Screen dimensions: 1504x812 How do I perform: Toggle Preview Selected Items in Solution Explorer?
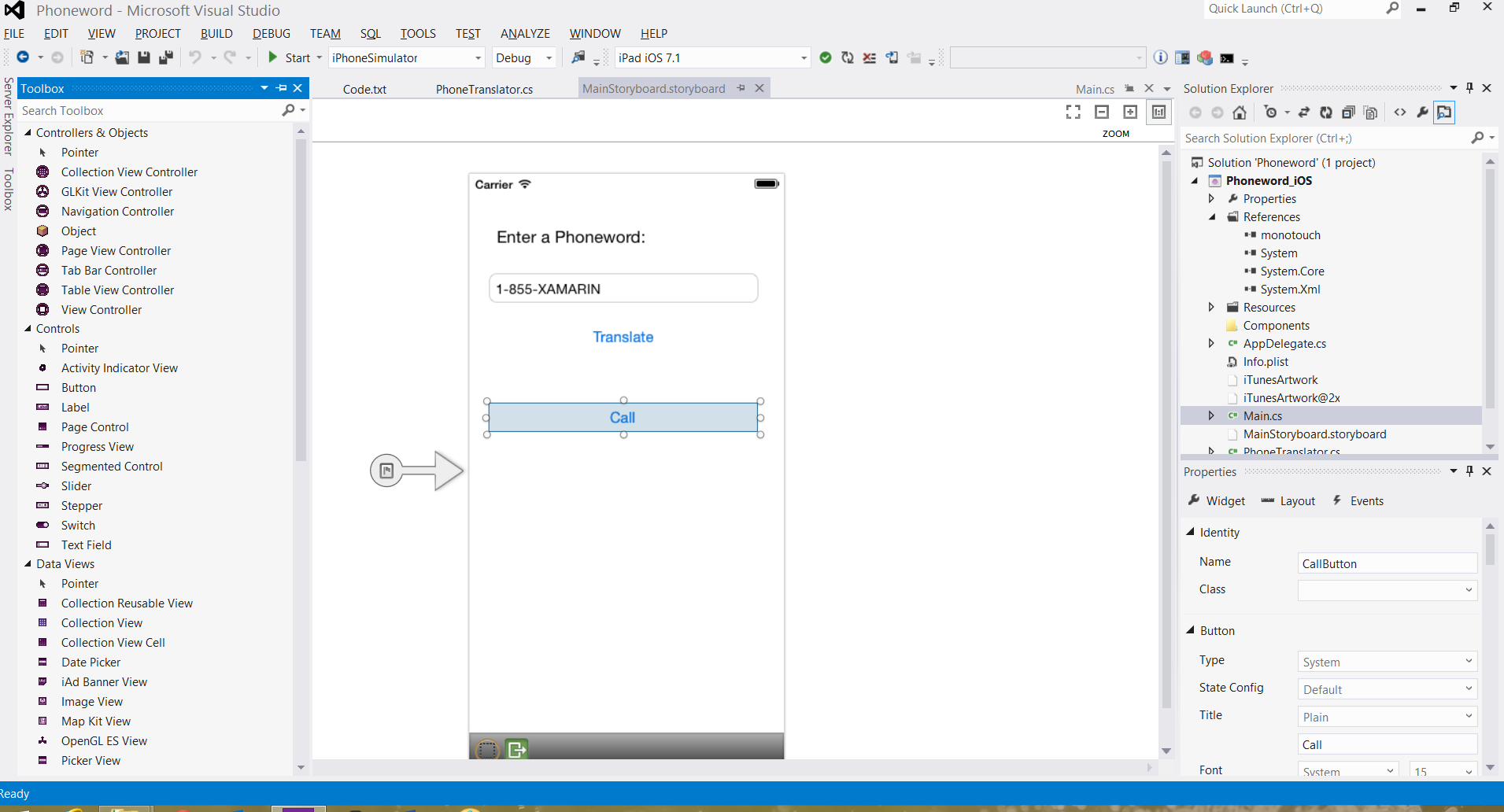[x=1444, y=113]
